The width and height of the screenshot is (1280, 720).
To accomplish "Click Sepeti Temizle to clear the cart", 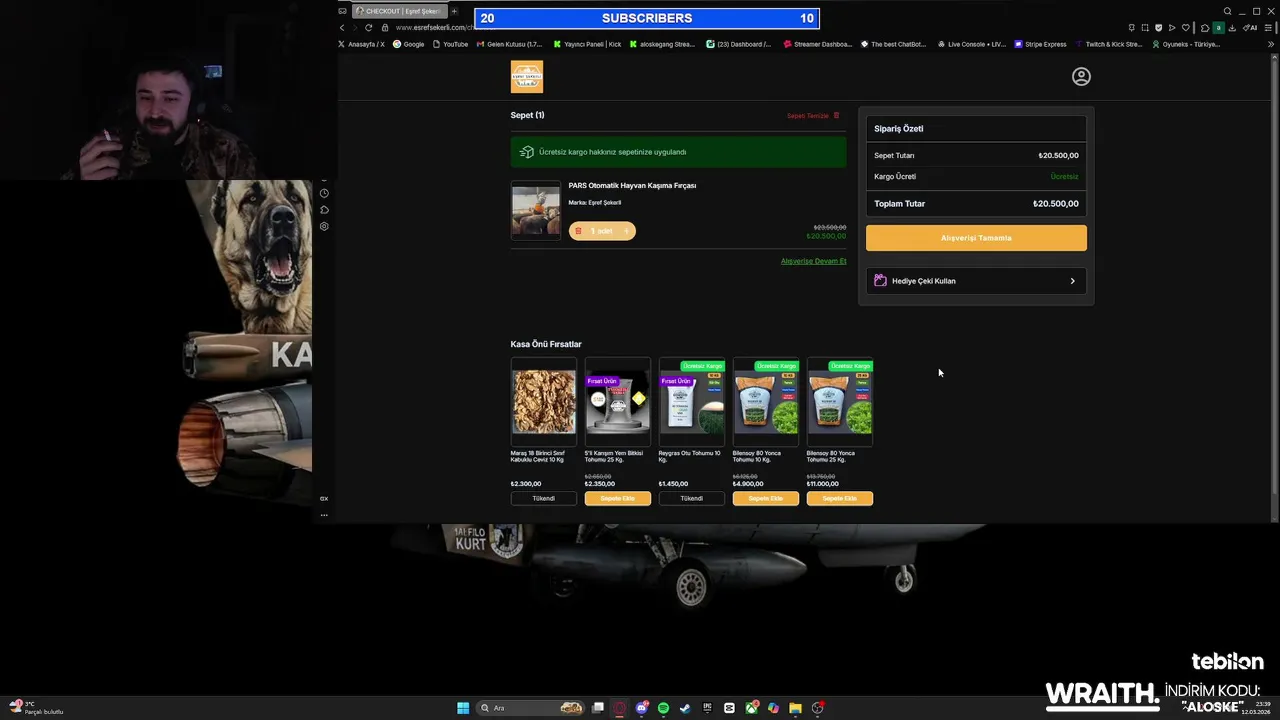I will tap(808, 116).
